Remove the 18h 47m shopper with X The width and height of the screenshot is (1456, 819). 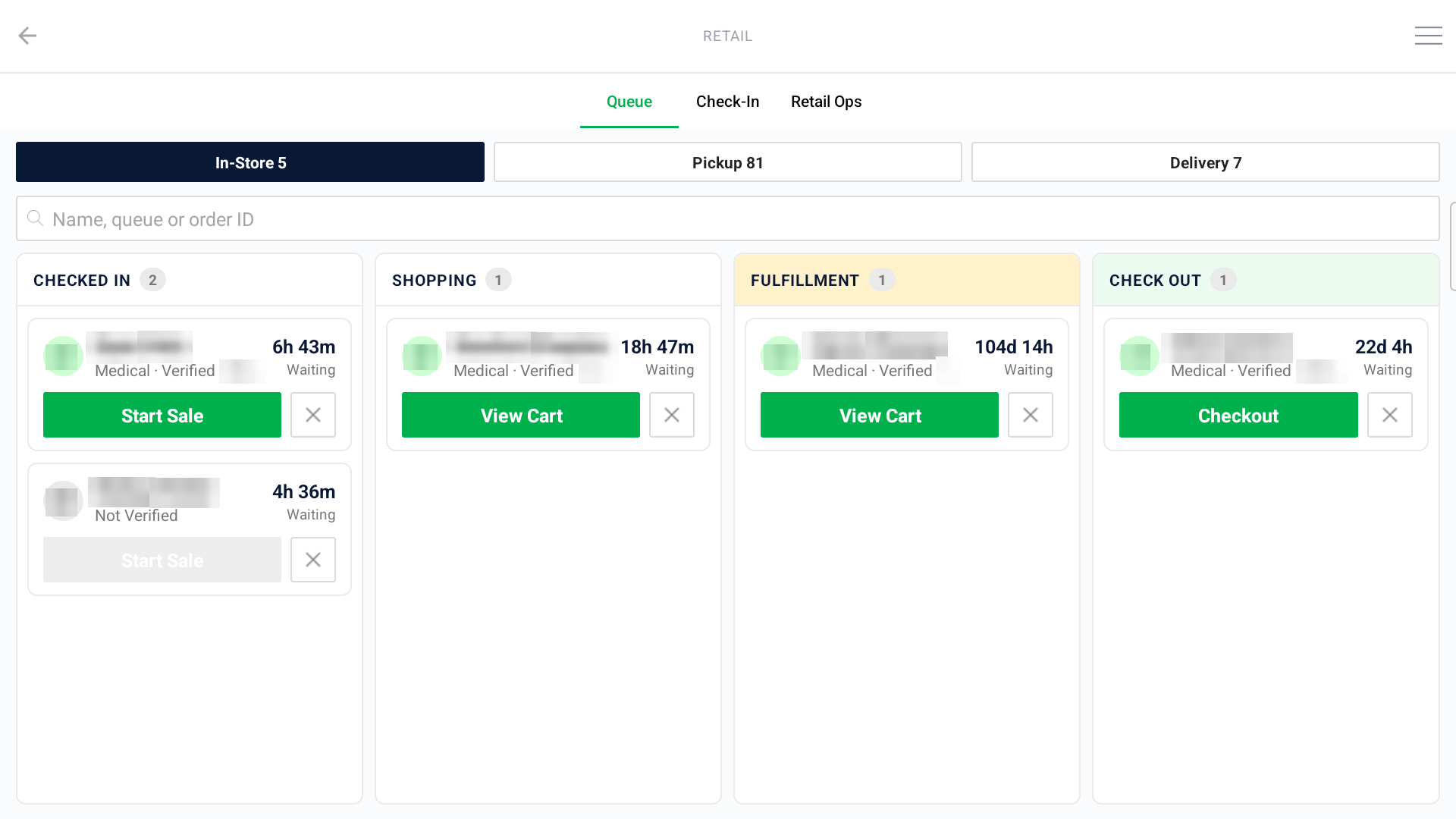tap(672, 415)
